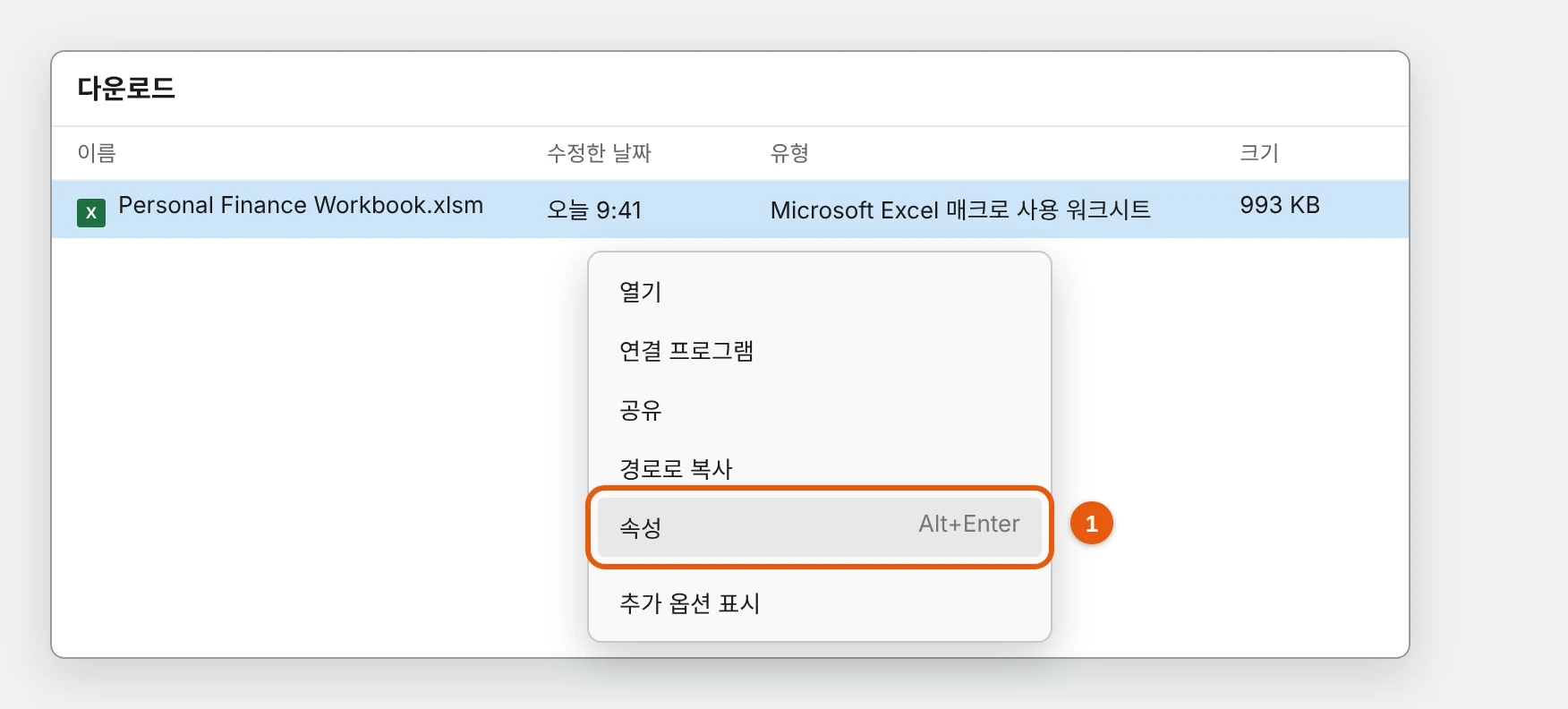Click the 다운로드 folder title

tap(126, 88)
